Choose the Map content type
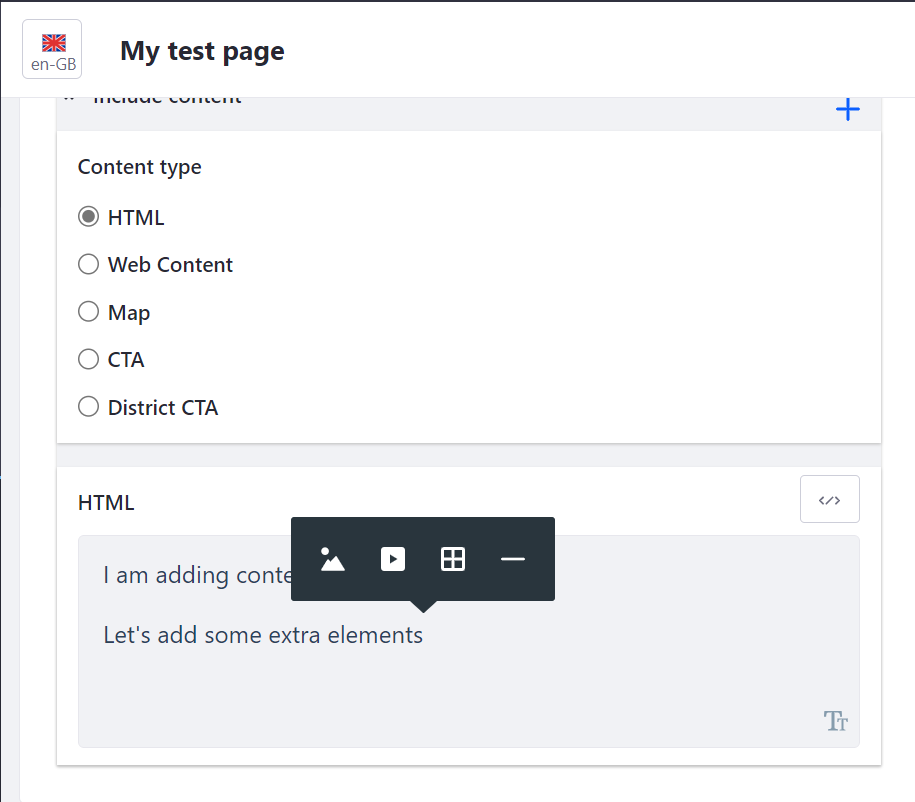The image size is (915, 802). pos(88,311)
